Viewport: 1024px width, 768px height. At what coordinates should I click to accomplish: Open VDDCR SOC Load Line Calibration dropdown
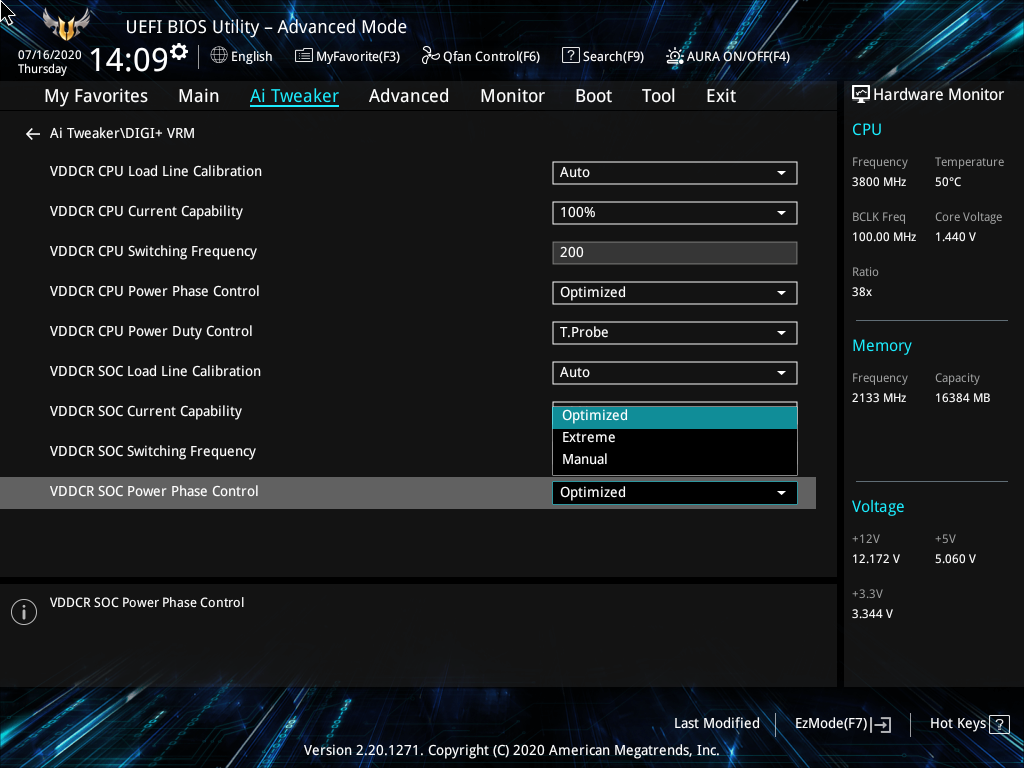pyautogui.click(x=675, y=373)
